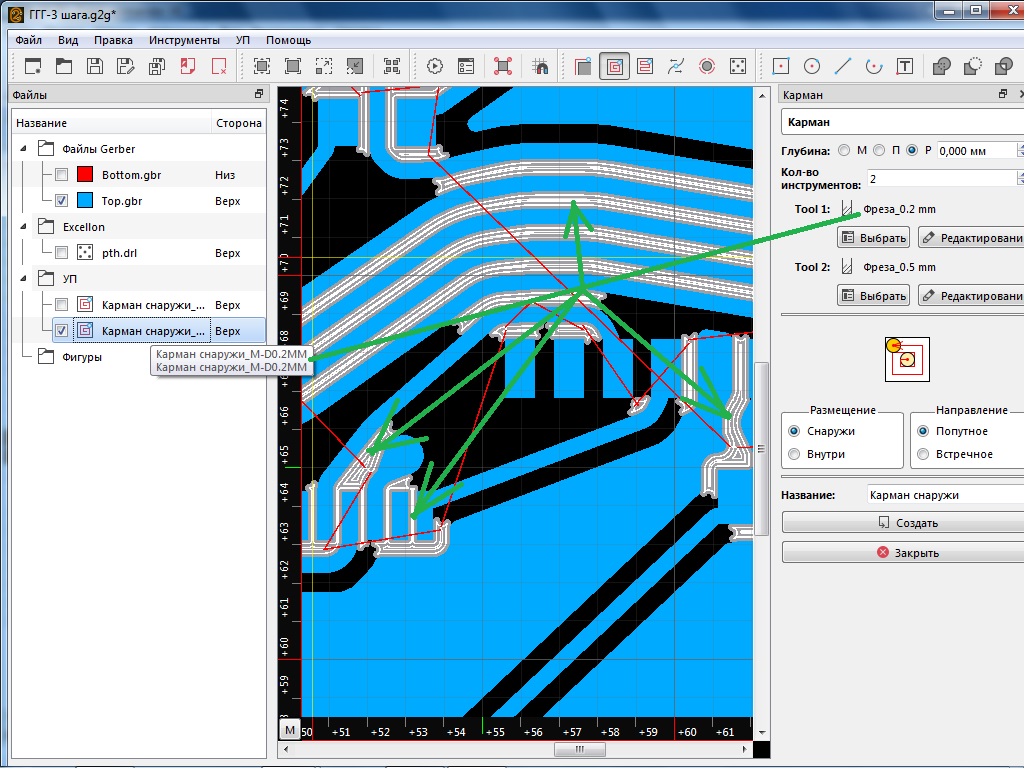Check the first Карман снаружи toolpath checkbox
Viewport: 1032px width, 774px height.
click(x=62, y=306)
